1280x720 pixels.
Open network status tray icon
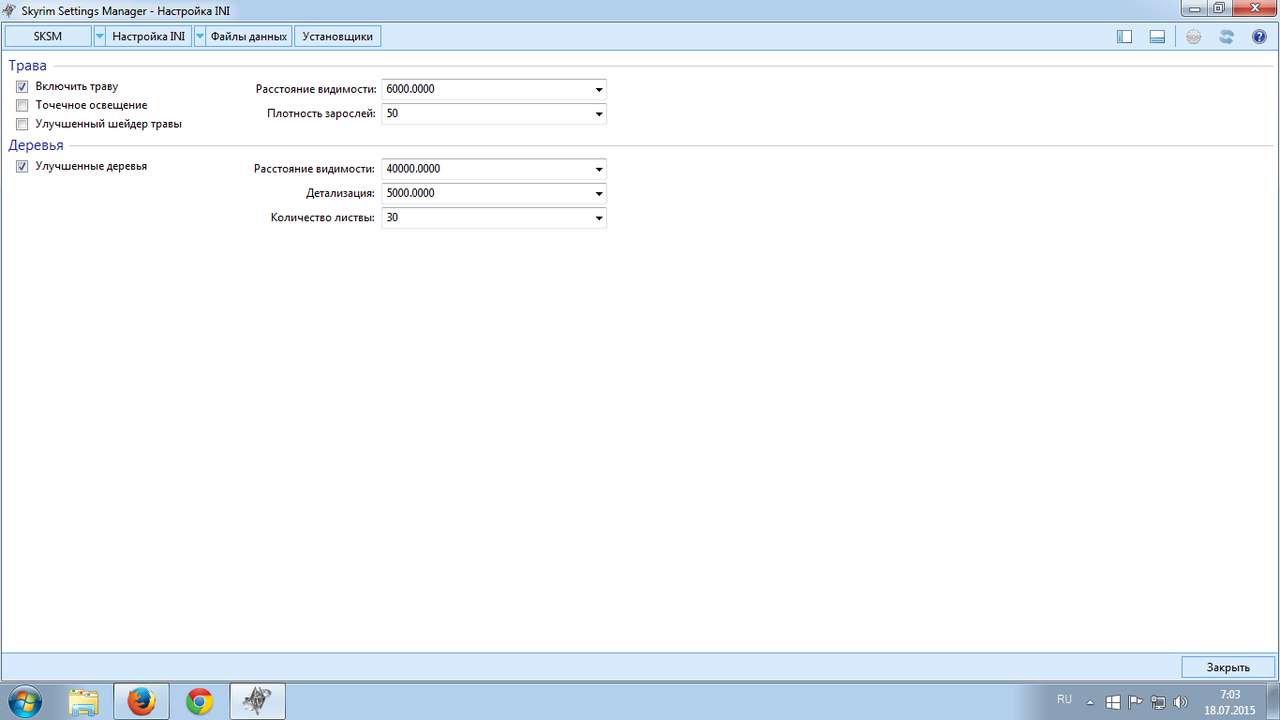coord(1158,702)
